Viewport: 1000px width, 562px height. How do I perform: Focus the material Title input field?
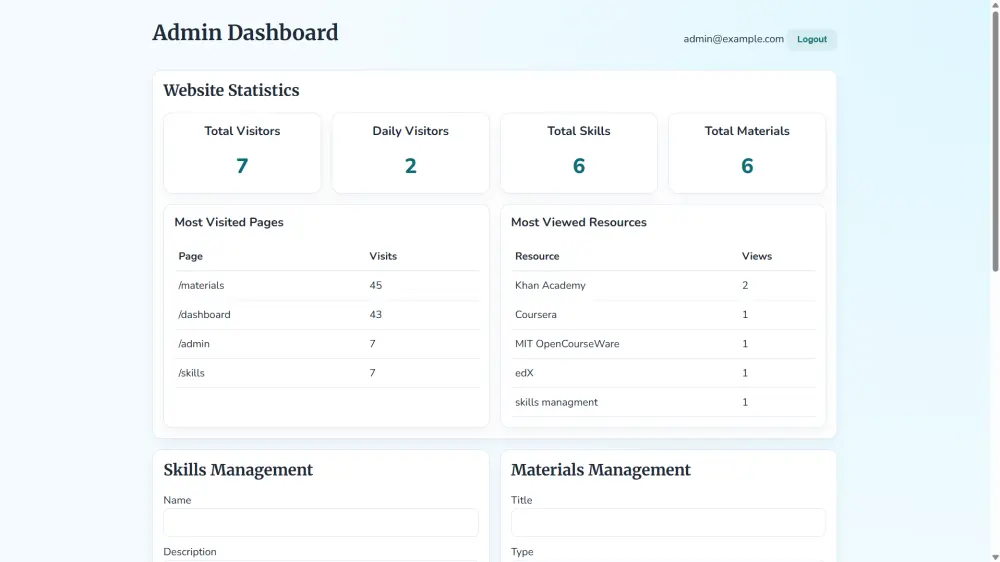click(668, 523)
